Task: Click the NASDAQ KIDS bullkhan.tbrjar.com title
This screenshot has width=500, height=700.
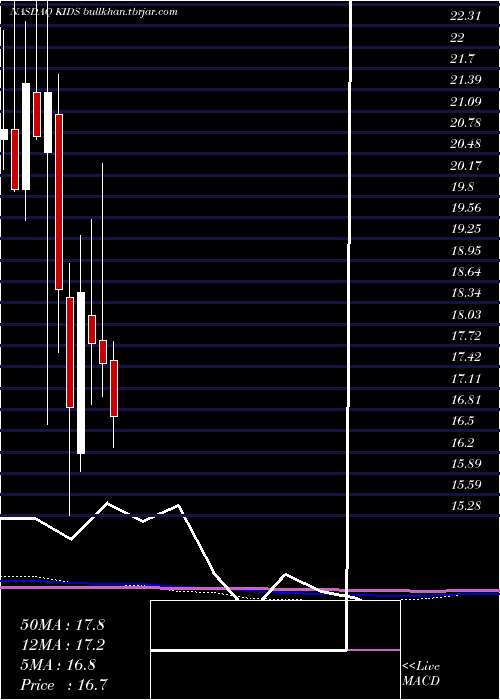Action: pyautogui.click(x=93, y=12)
